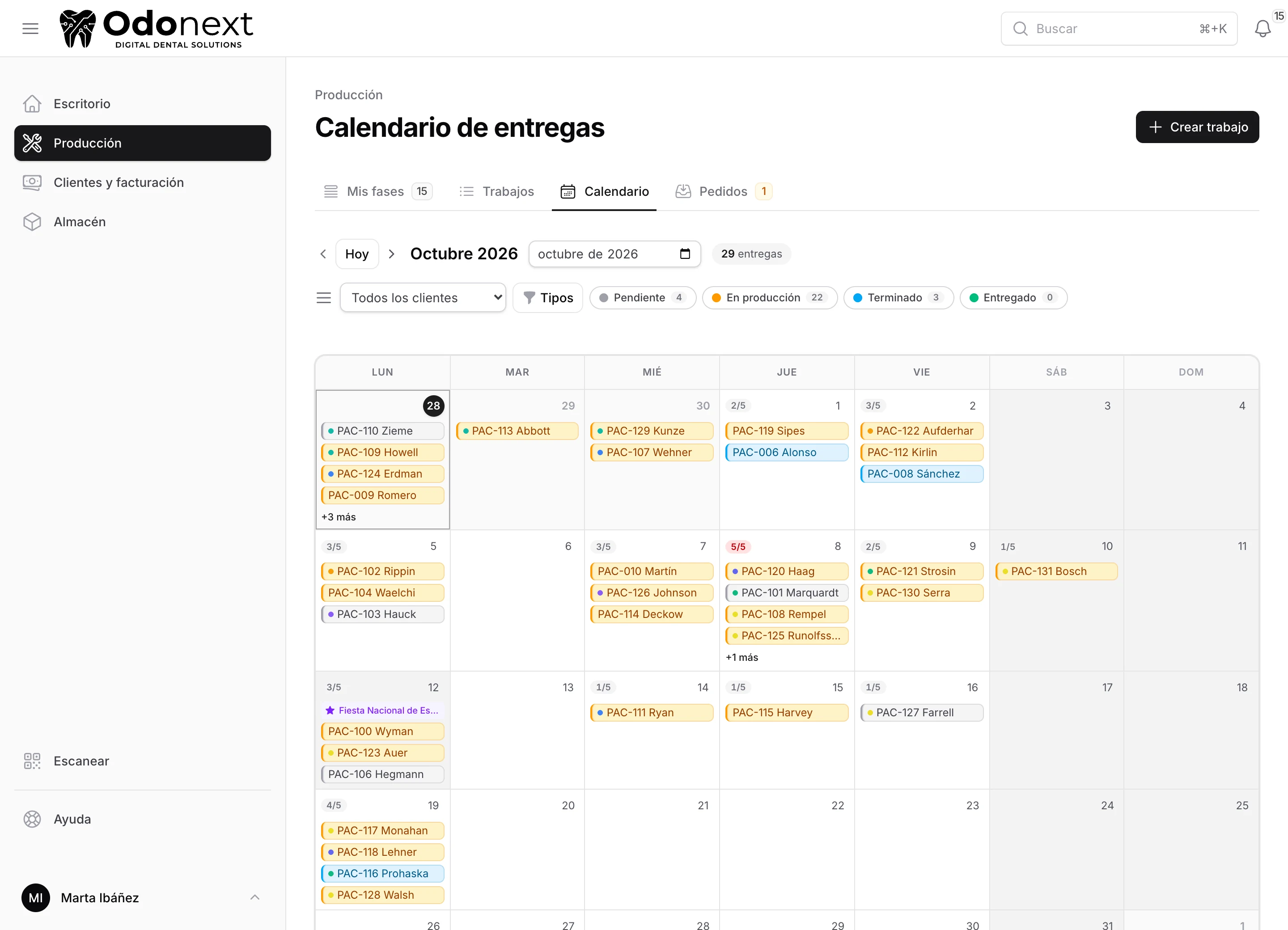1288x930 pixels.
Task: Expand '+3 más' on day 28
Action: 339,517
